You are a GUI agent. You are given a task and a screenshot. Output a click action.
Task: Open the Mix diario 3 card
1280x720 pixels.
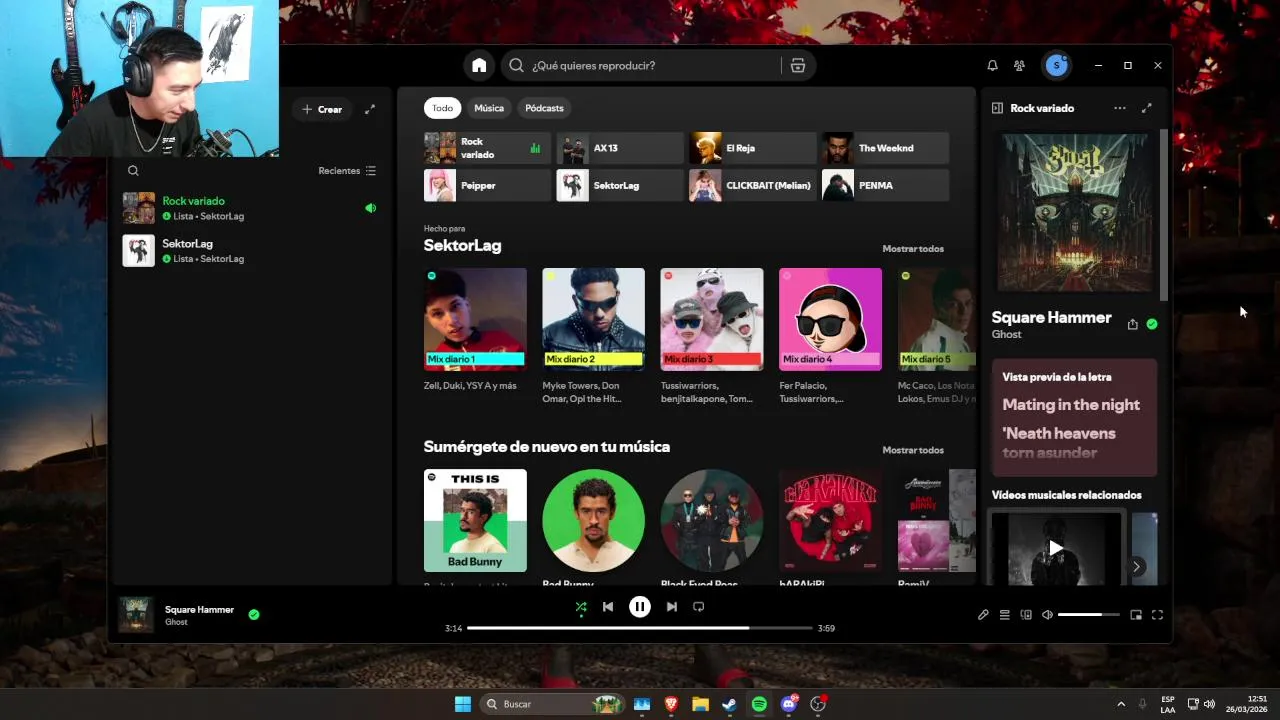(x=712, y=335)
